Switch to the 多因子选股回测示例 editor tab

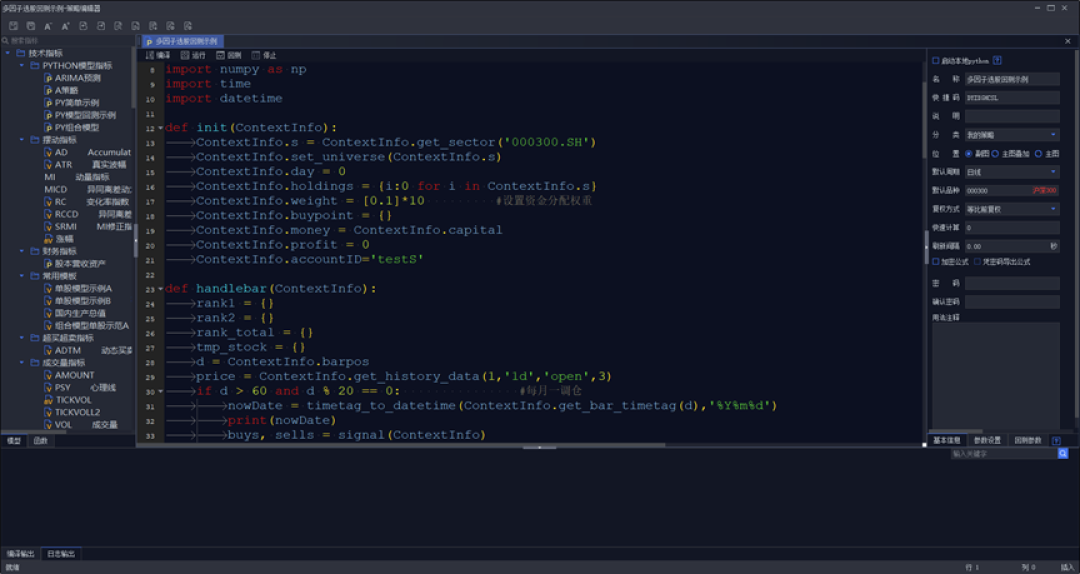(183, 41)
